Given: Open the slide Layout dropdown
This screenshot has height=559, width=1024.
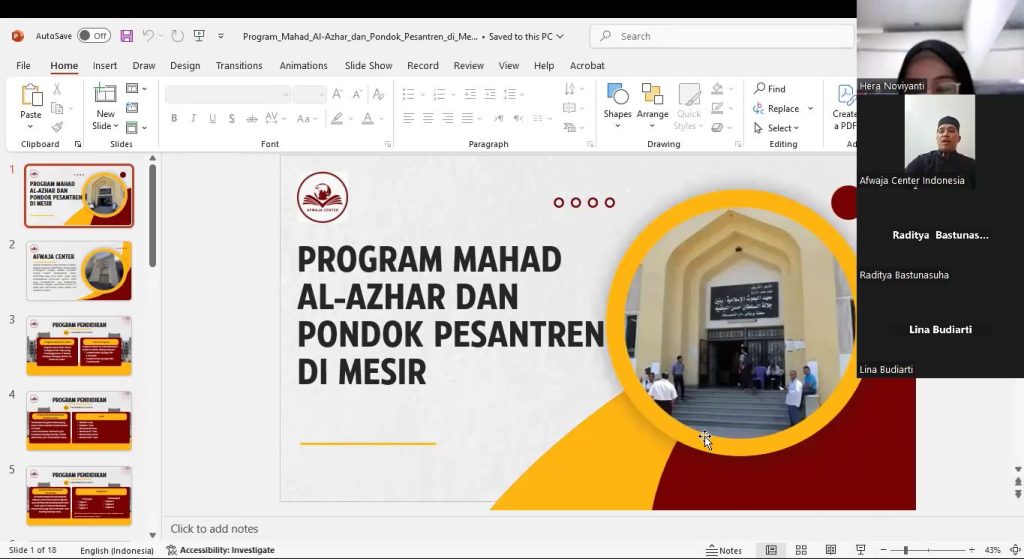Looking at the screenshot, I should coord(136,88).
